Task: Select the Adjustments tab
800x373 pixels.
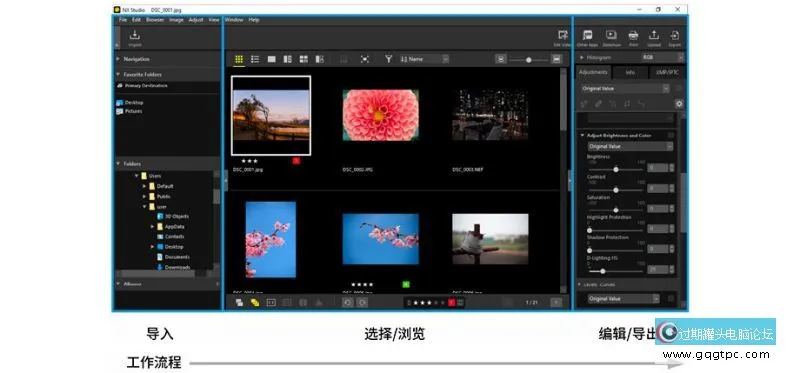Action: (593, 72)
